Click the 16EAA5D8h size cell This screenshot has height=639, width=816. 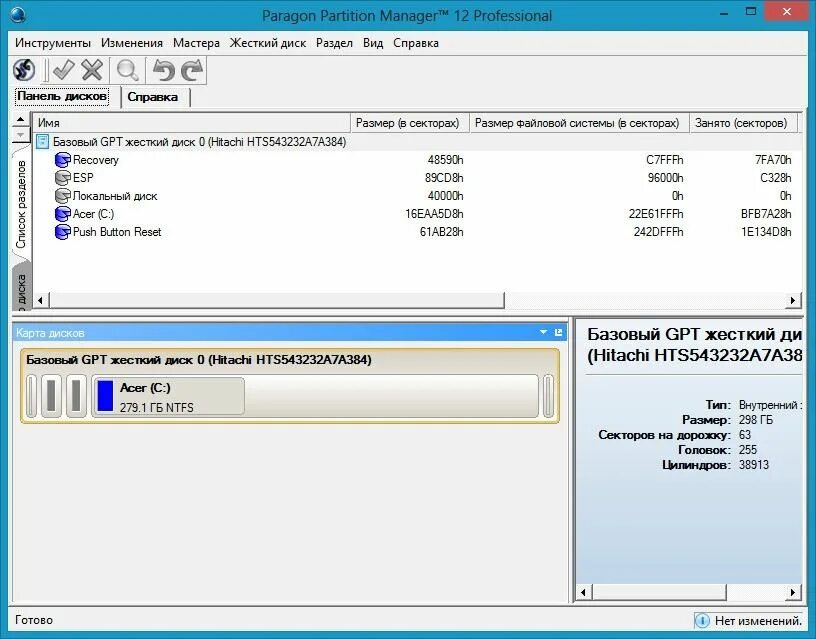click(x=434, y=214)
